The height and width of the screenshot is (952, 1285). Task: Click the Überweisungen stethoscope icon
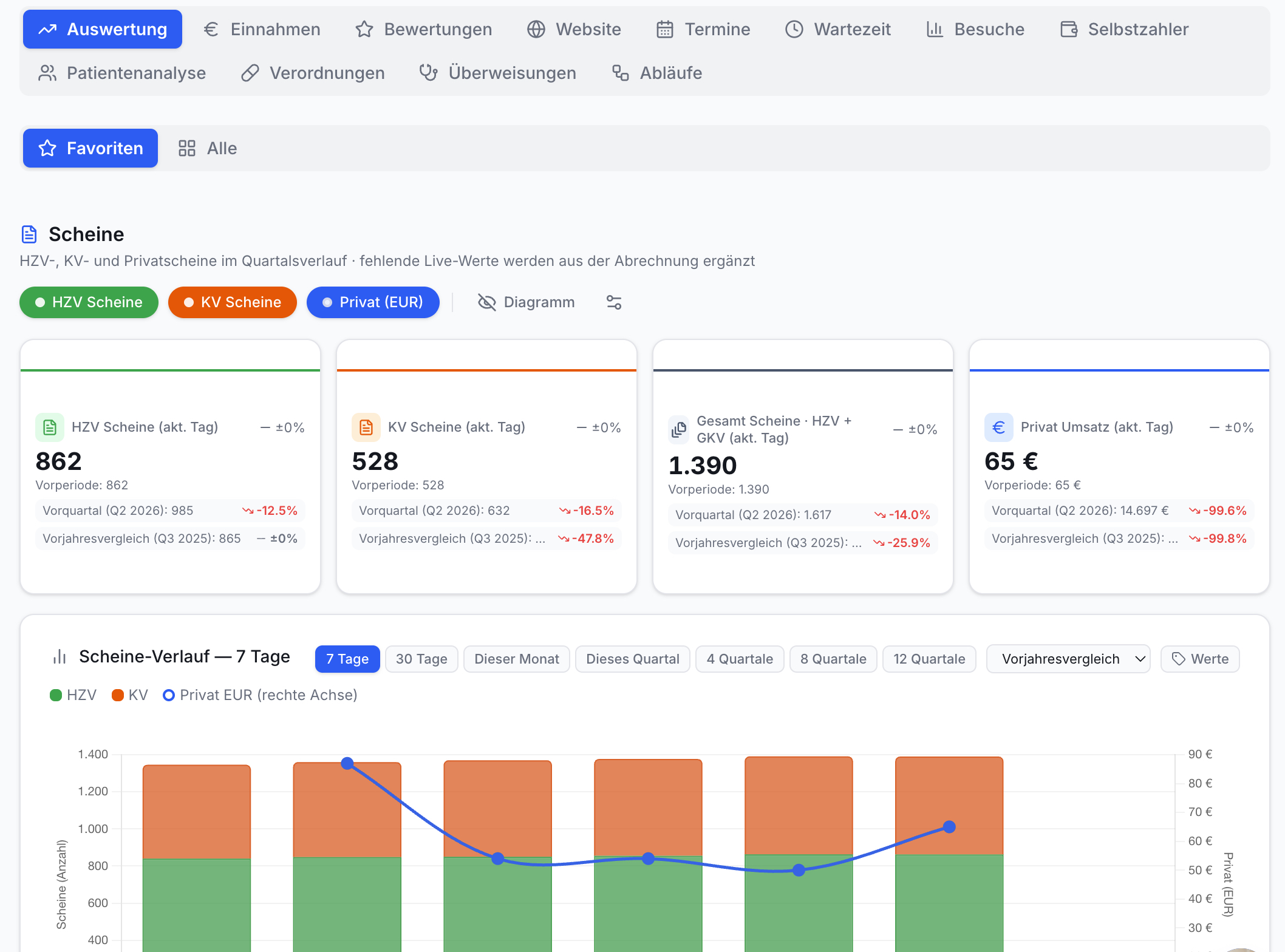429,73
